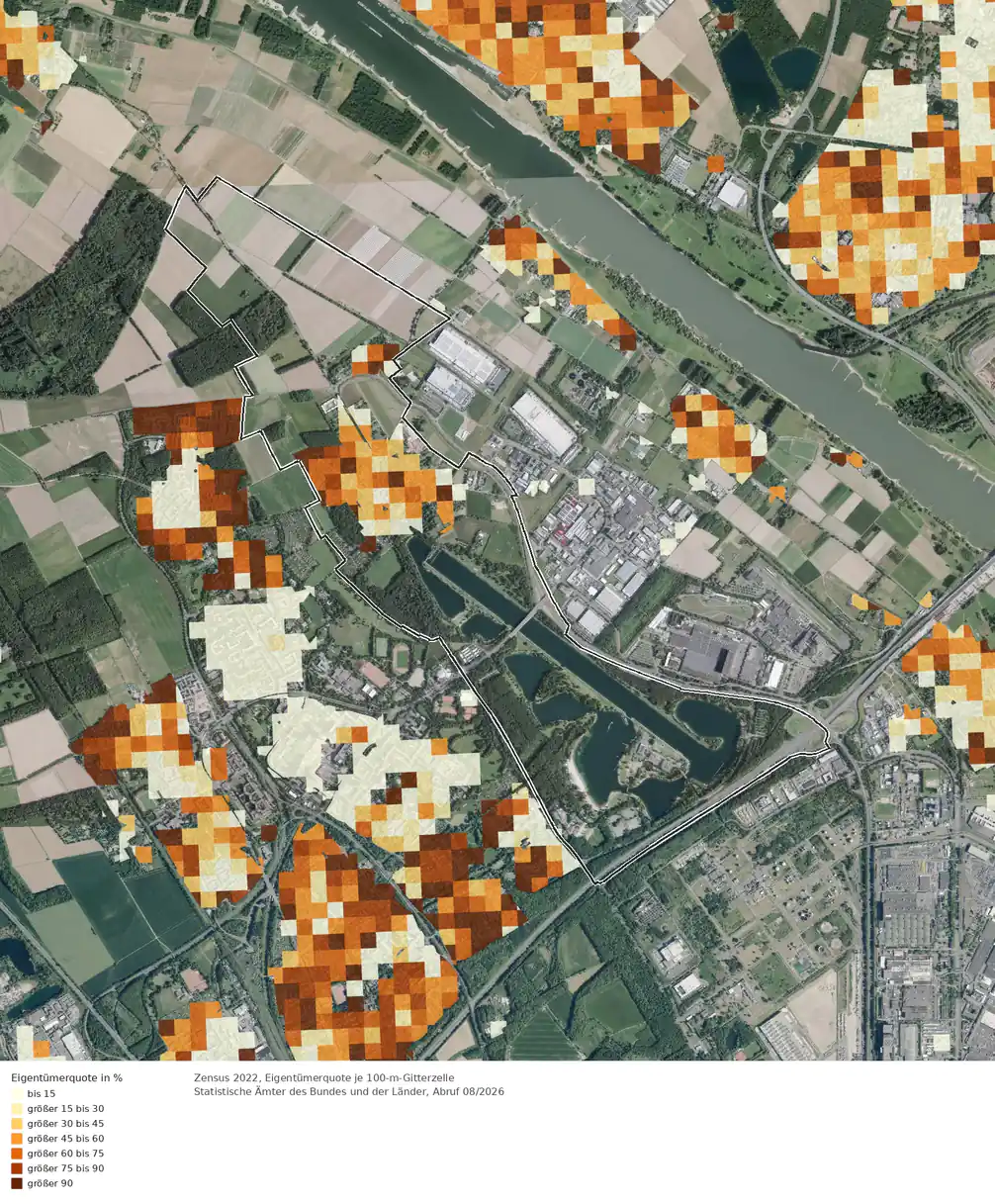The height and width of the screenshot is (1204, 995).
Task: Choose the 'größer 60 bis 75' legend swatch
Action: click(17, 1154)
